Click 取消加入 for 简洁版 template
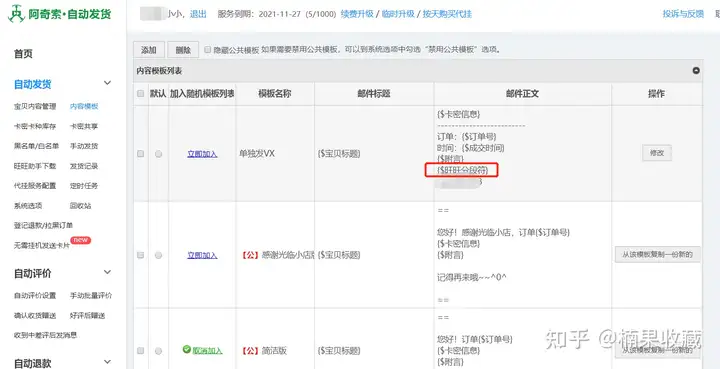Screen dimensions: 720x369 [207, 351]
